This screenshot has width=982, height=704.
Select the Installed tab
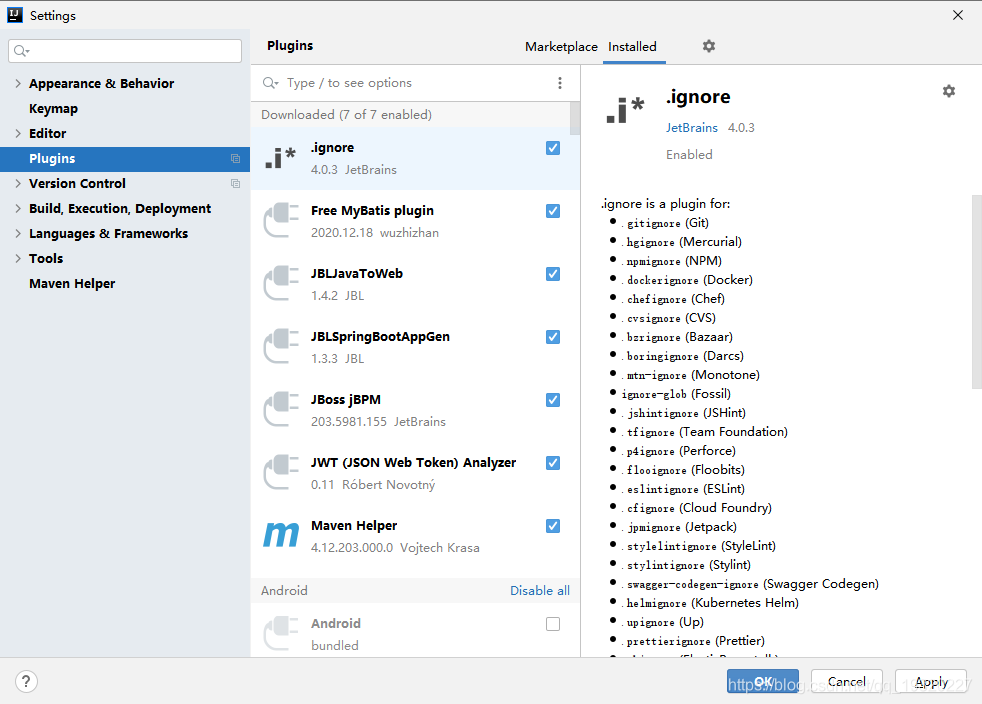point(633,46)
